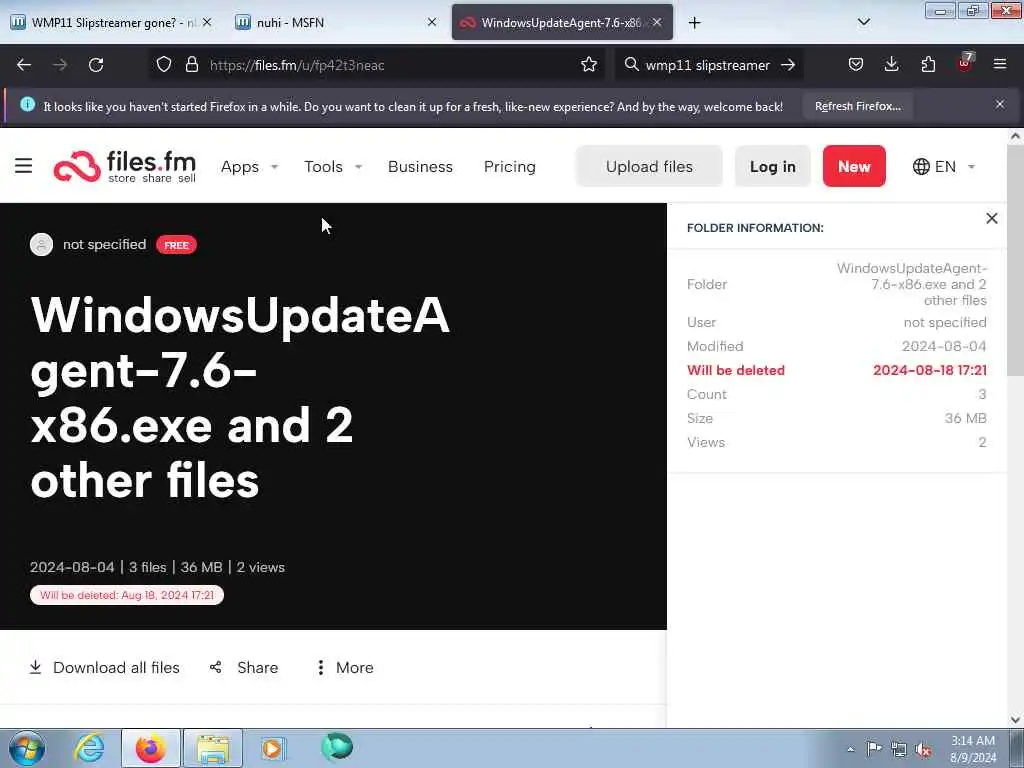Close the nuhi - MSFN tab
1024x768 pixels.
(432, 22)
